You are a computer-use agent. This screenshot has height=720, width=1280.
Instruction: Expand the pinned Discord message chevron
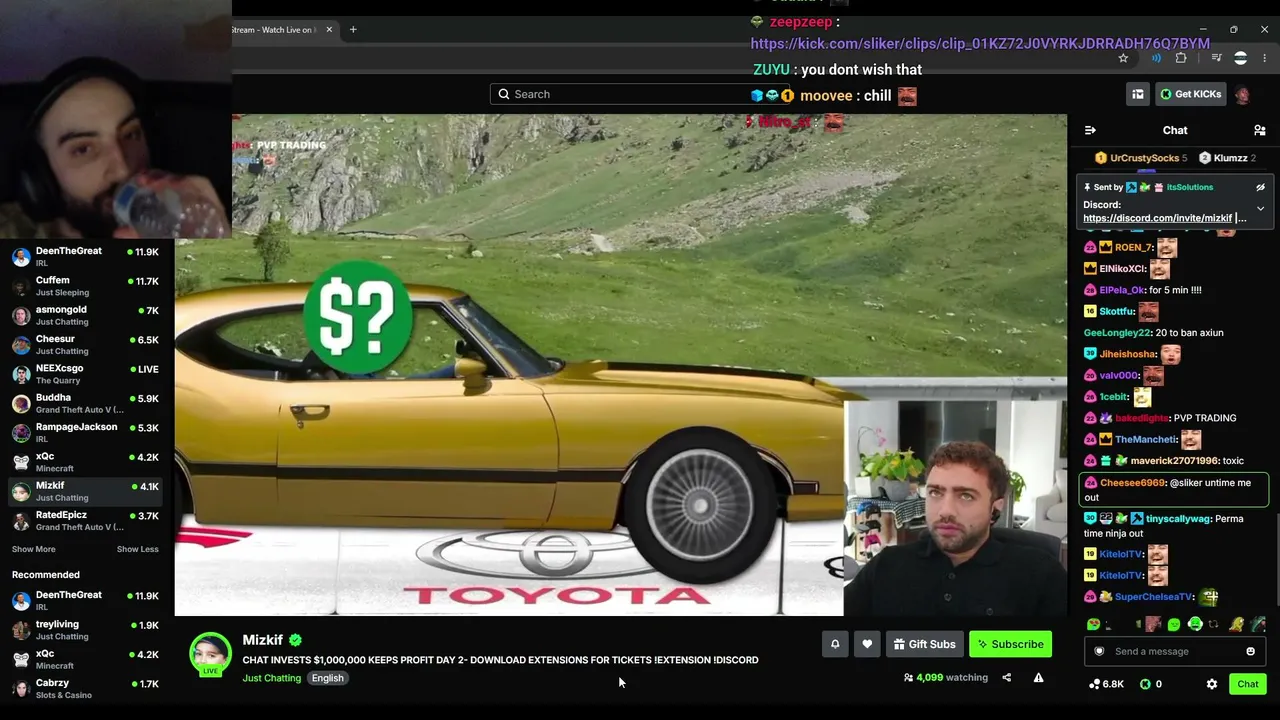click(x=1260, y=209)
